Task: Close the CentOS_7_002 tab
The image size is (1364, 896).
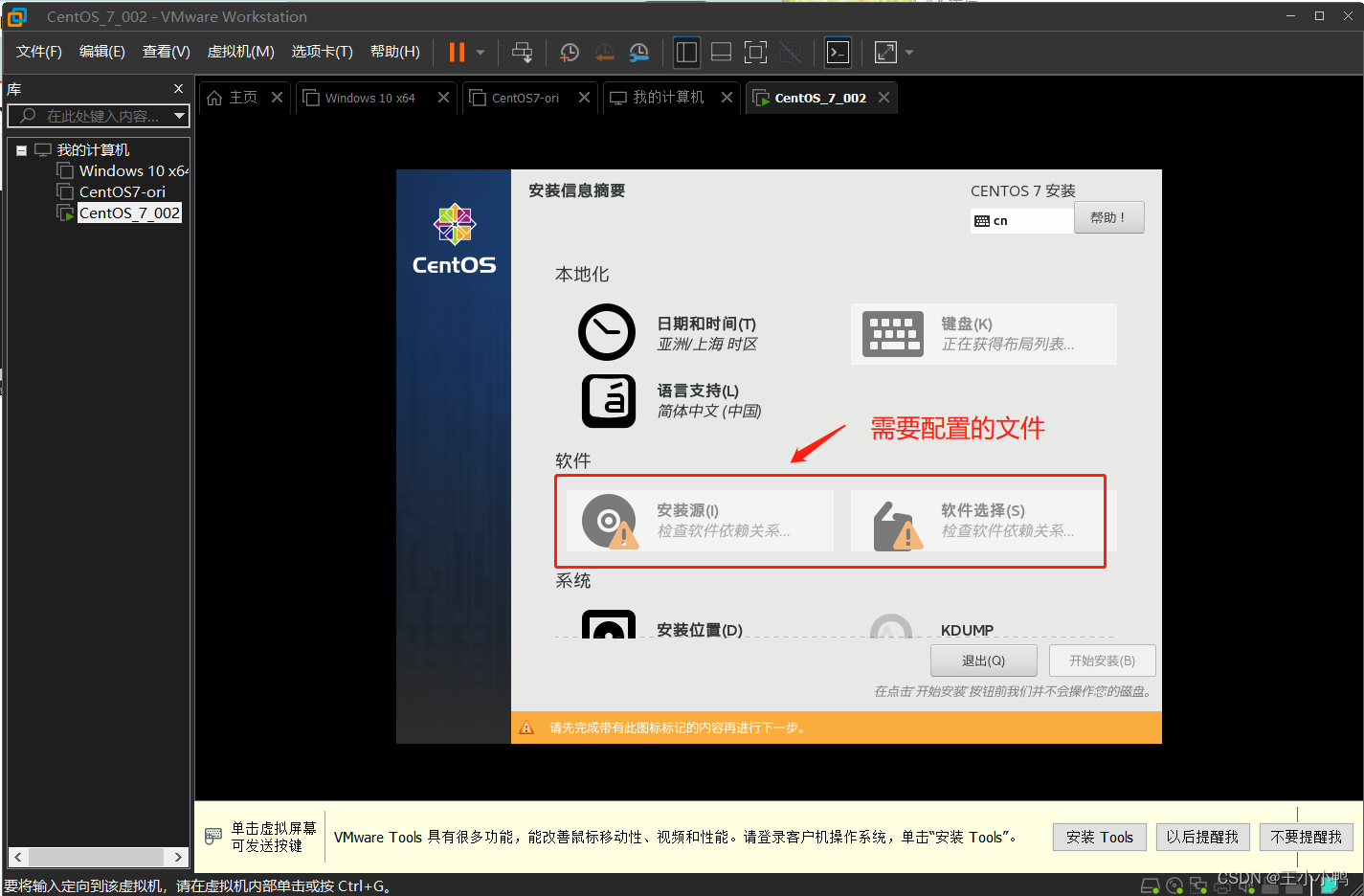Action: coord(883,98)
